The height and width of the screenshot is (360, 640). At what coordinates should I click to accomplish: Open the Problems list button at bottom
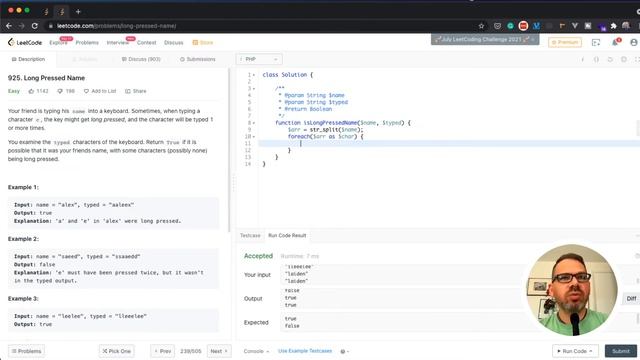point(27,351)
